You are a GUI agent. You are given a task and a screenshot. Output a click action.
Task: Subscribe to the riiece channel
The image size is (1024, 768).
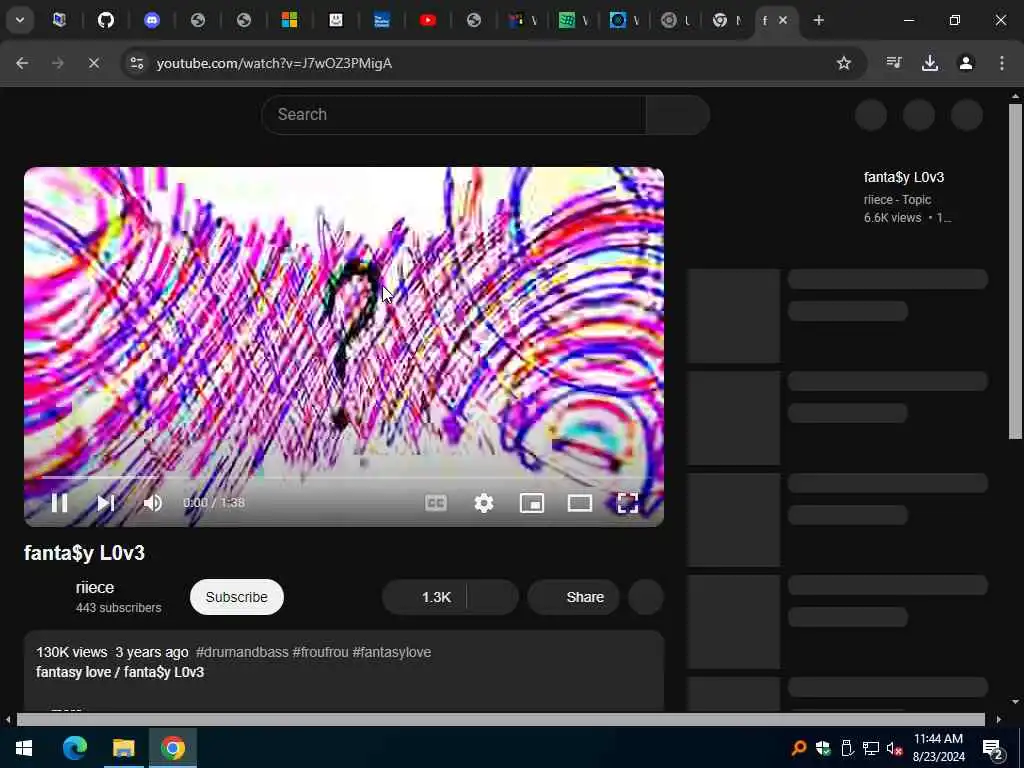click(x=236, y=597)
